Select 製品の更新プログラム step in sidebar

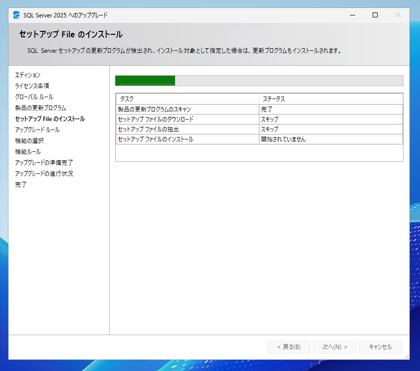[40, 108]
